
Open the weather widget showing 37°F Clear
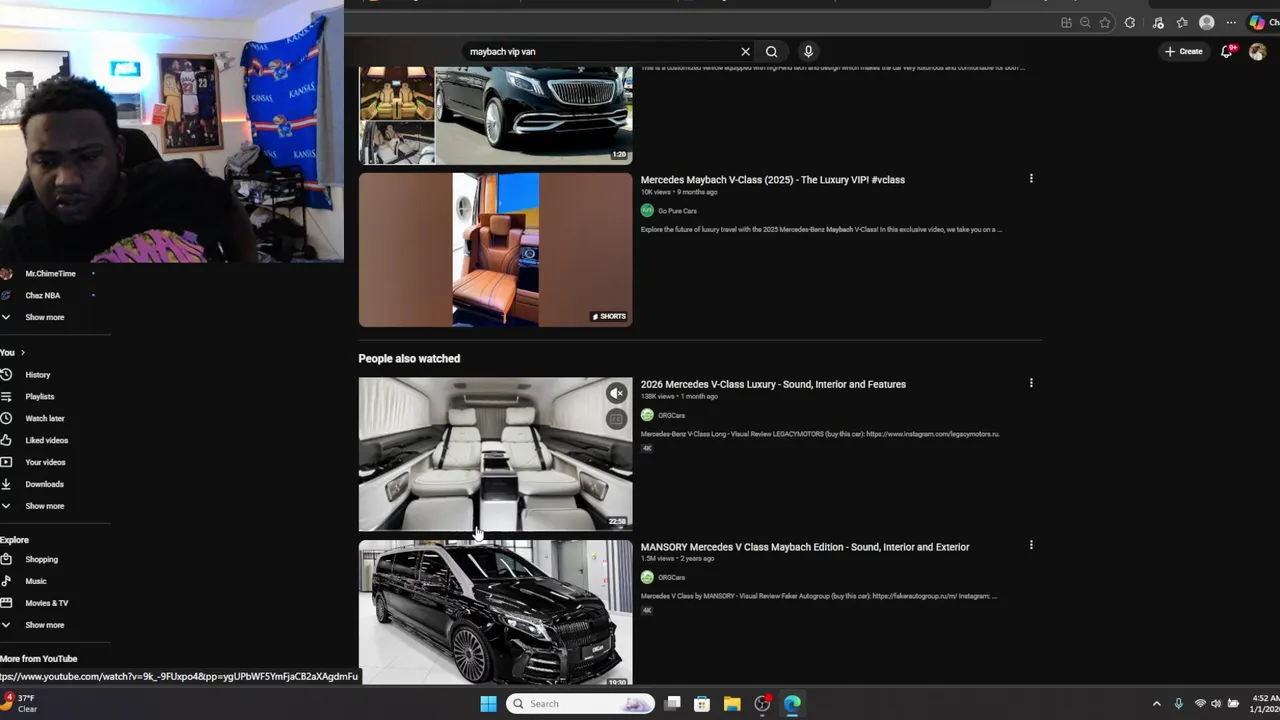(x=20, y=703)
